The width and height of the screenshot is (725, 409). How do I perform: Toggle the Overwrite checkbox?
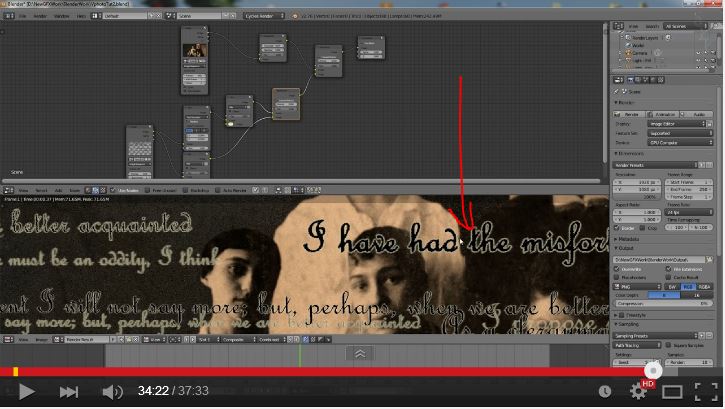pyautogui.click(x=617, y=269)
